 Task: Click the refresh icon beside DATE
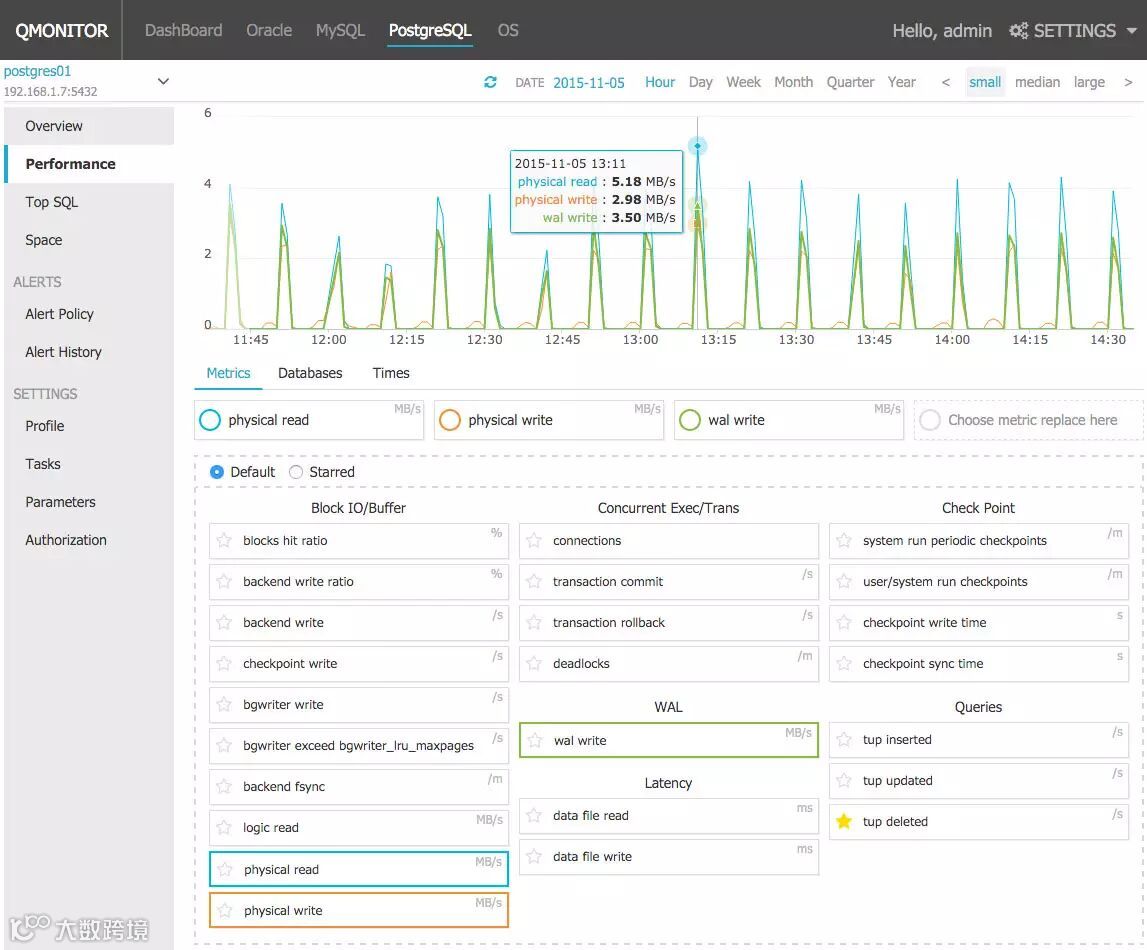coord(490,82)
